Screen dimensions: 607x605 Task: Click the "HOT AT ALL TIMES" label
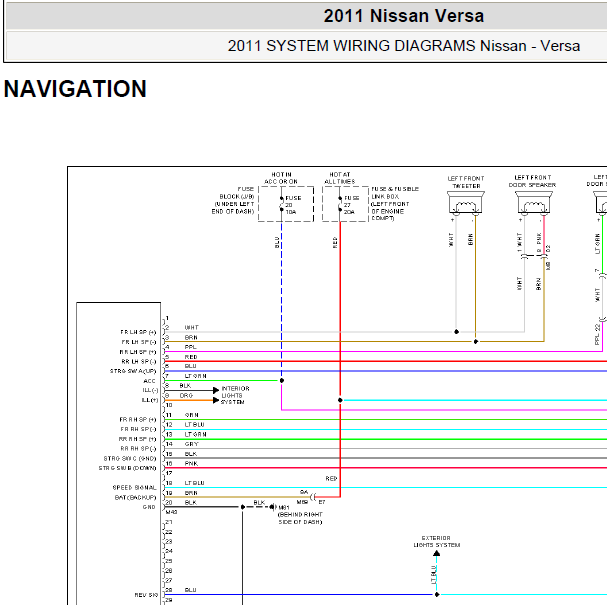[340, 178]
